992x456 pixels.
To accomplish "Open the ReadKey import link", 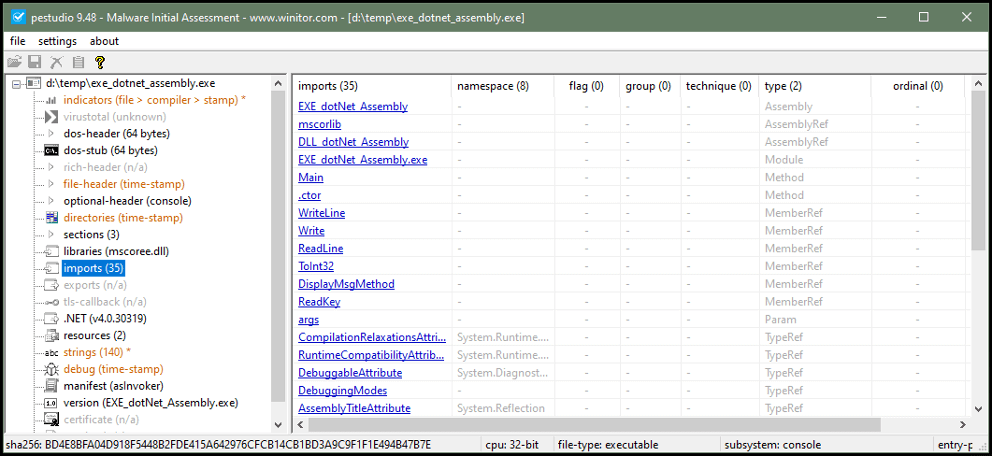I will (319, 302).
